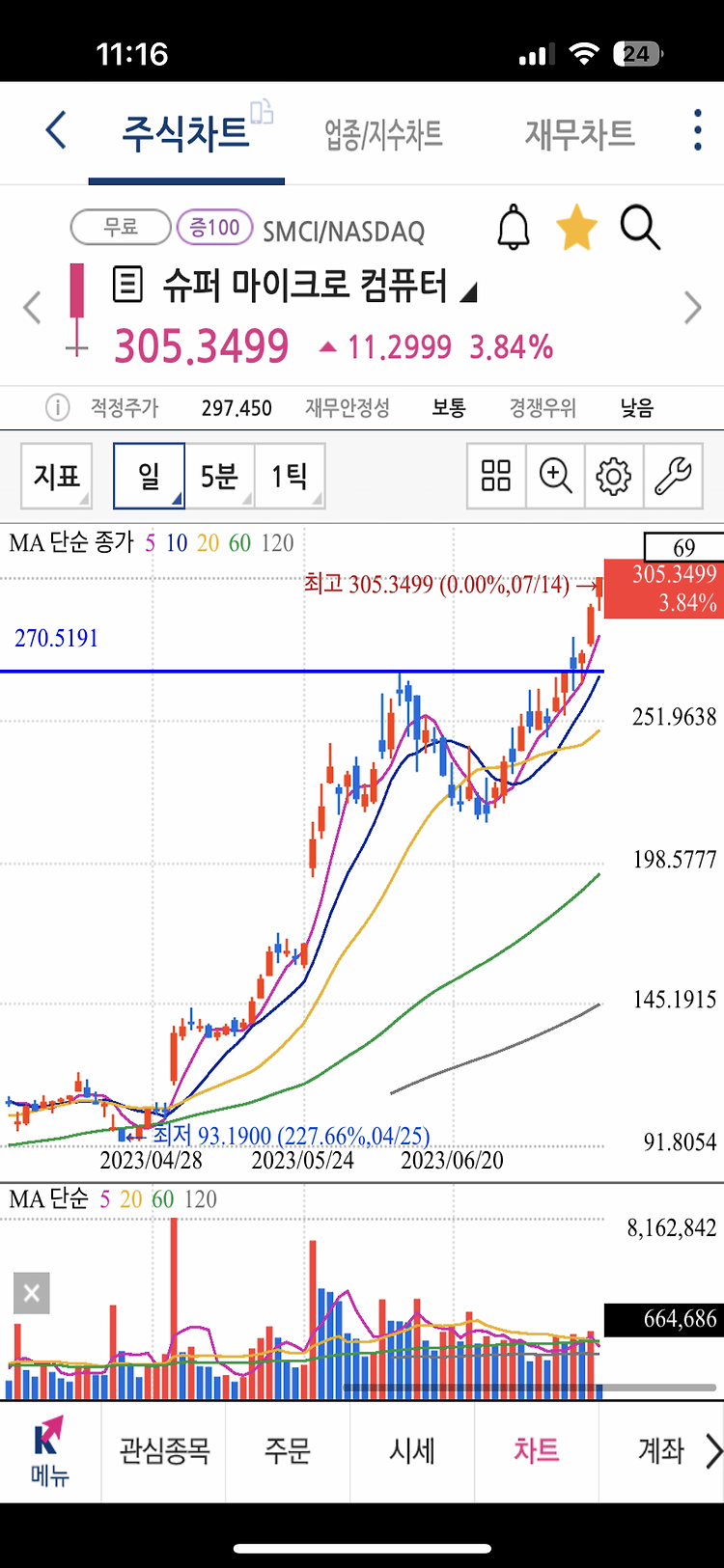Open 주문 in bottom navigation

click(288, 1450)
